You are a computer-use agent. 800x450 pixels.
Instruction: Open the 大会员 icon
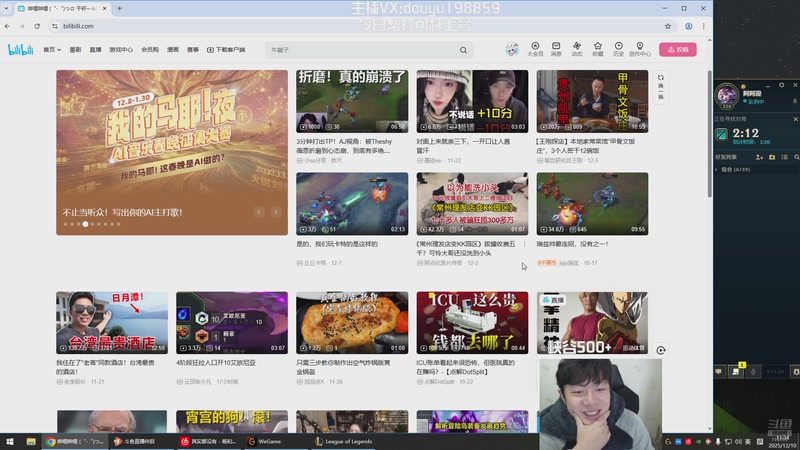click(x=535, y=49)
